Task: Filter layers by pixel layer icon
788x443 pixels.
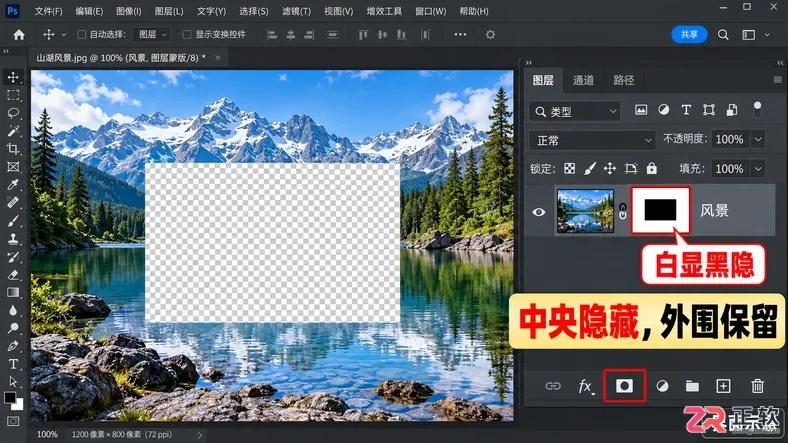Action: point(641,110)
